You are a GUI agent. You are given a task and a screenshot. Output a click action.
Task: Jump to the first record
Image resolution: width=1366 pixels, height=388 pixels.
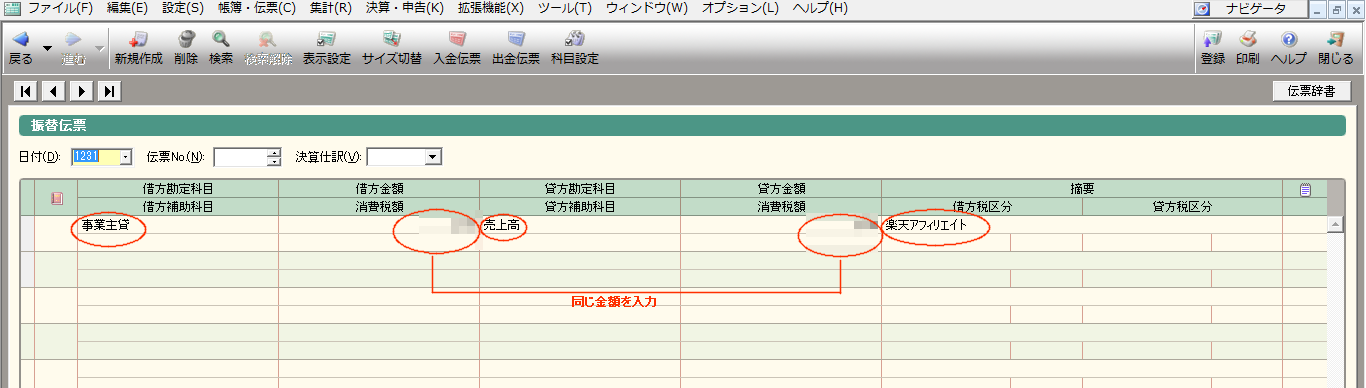click(x=26, y=91)
